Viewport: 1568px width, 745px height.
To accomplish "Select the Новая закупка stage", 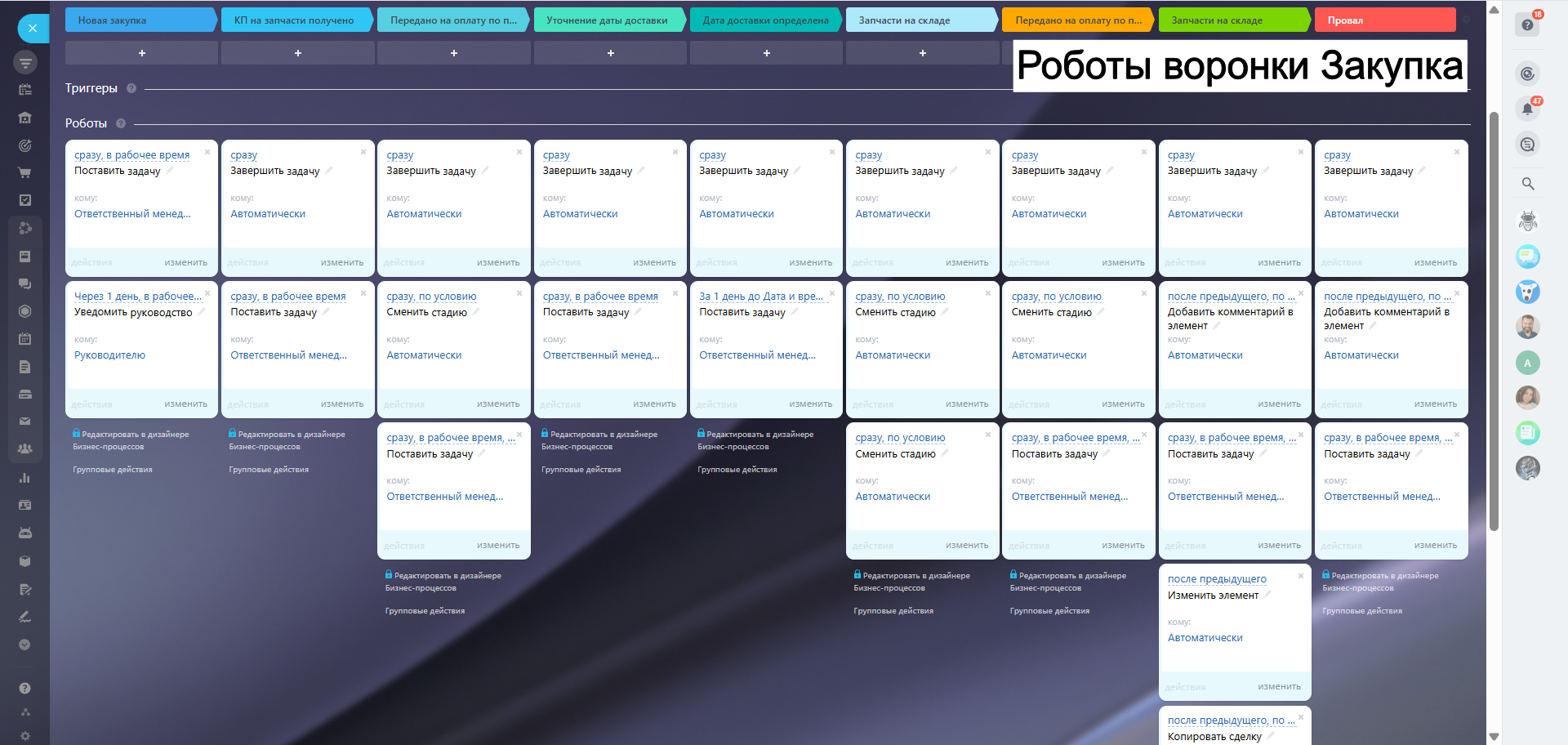I will [140, 20].
